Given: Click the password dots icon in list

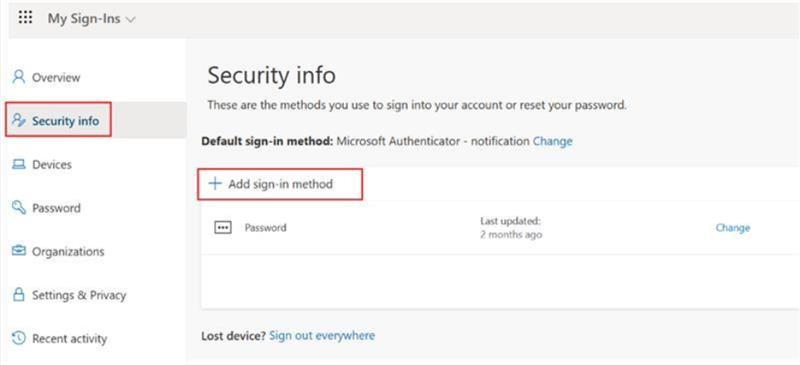Looking at the screenshot, I should point(223,228).
